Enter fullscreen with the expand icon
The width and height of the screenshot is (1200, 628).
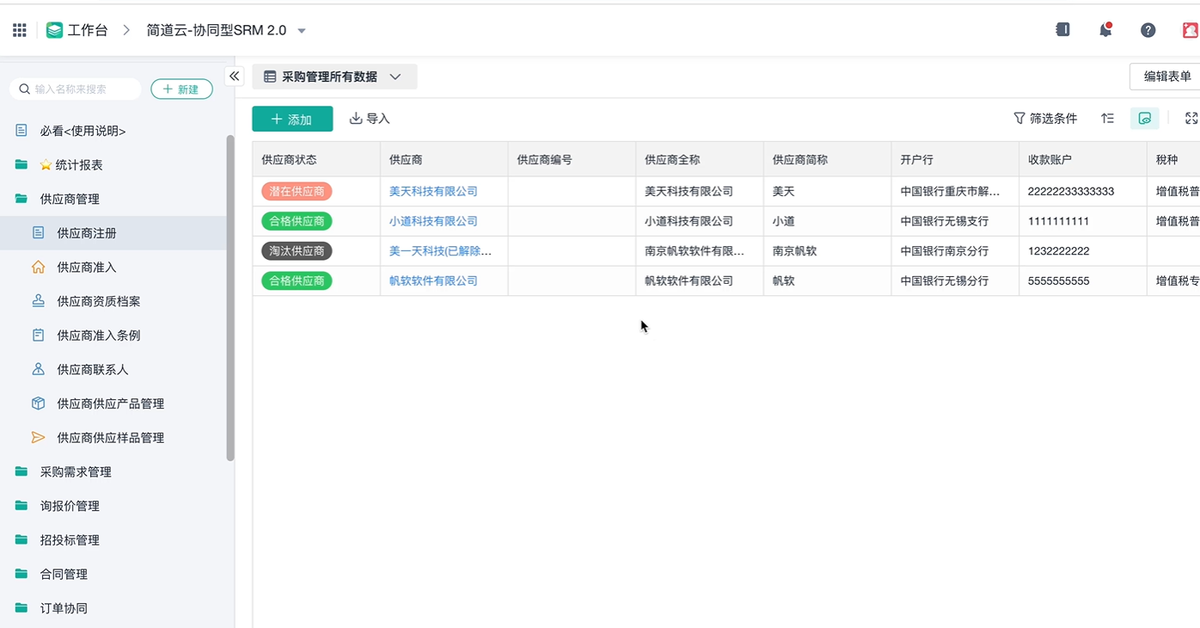point(1191,118)
